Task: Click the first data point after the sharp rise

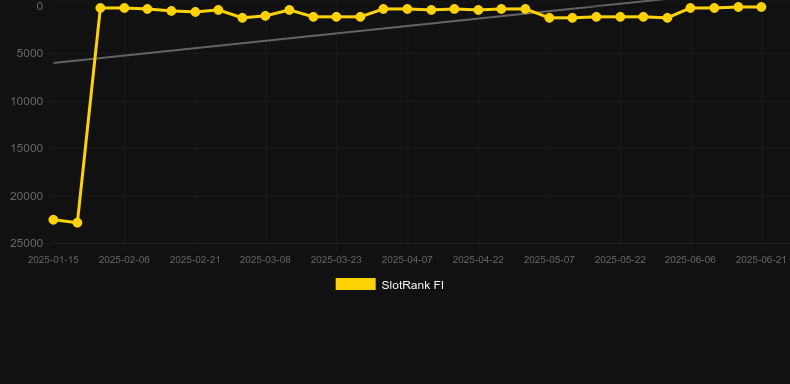Action: (100, 8)
